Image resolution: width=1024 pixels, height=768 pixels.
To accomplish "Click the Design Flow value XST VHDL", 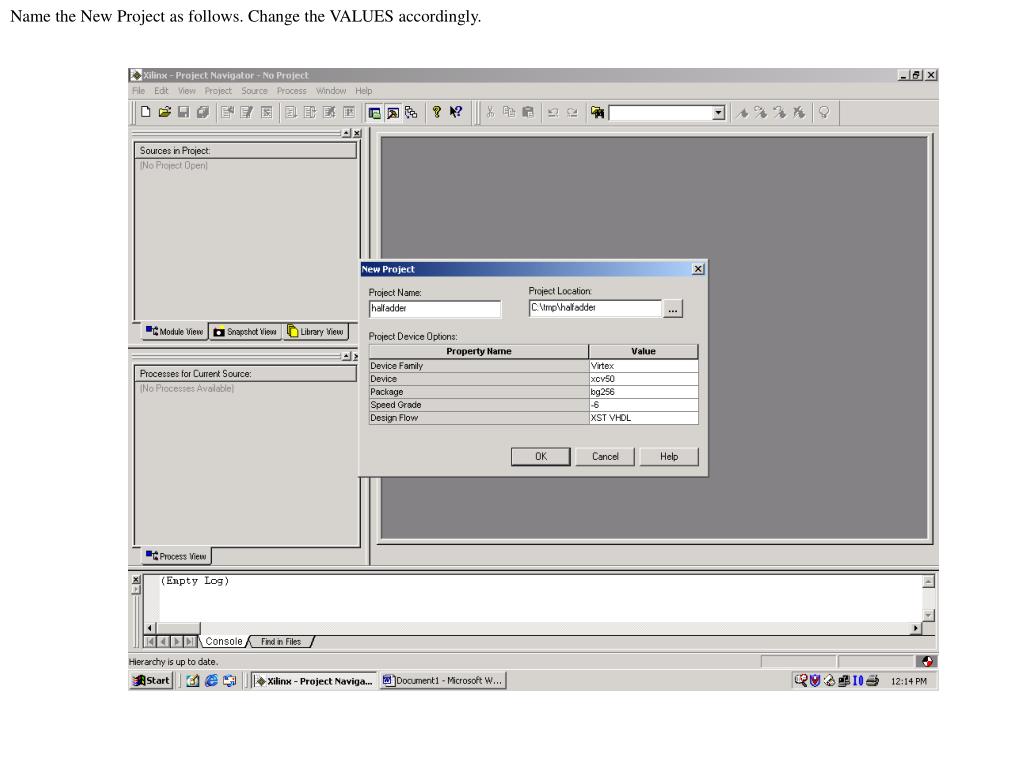I will click(x=643, y=418).
